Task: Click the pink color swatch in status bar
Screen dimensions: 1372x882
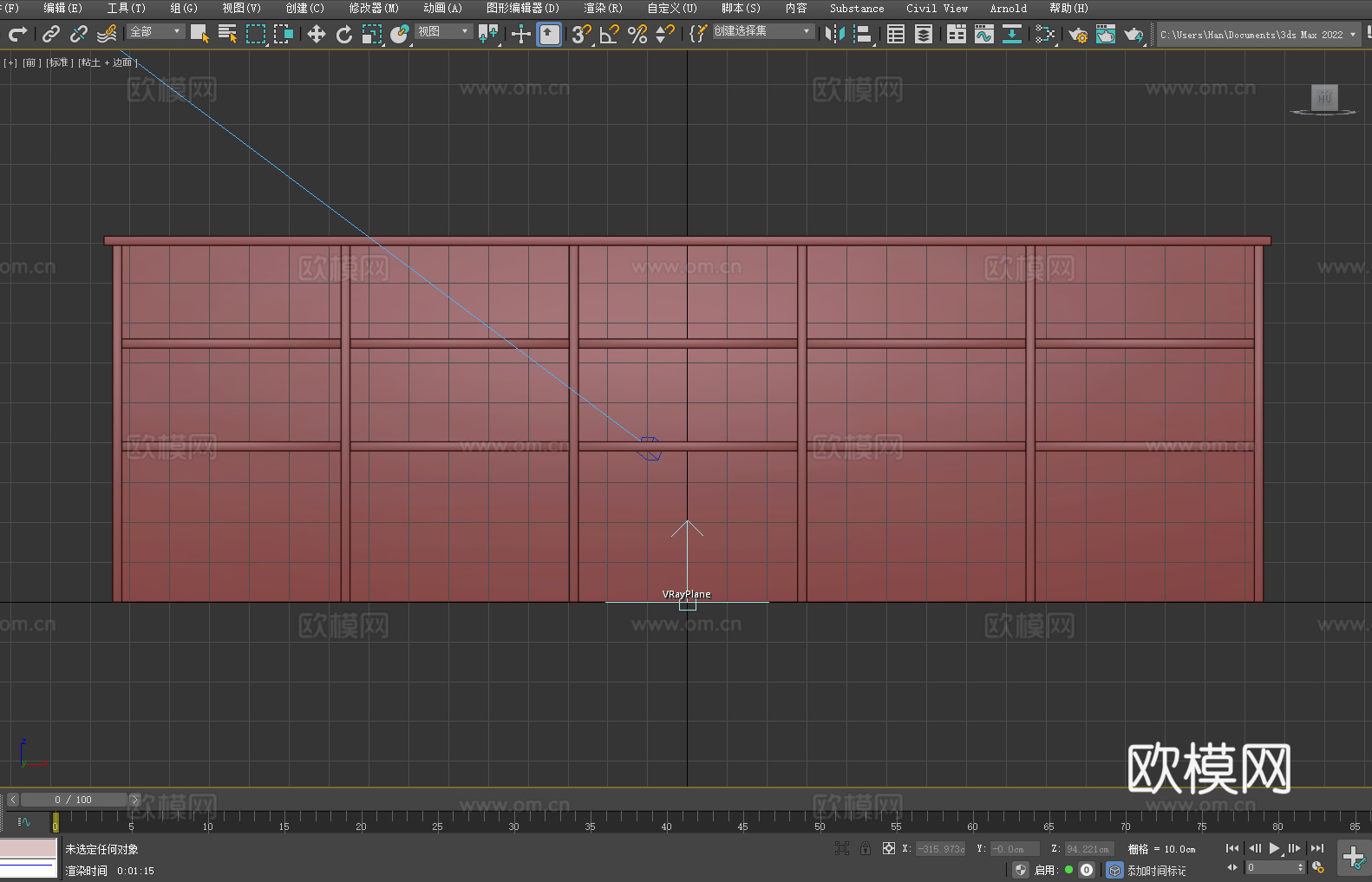Action: [29, 847]
